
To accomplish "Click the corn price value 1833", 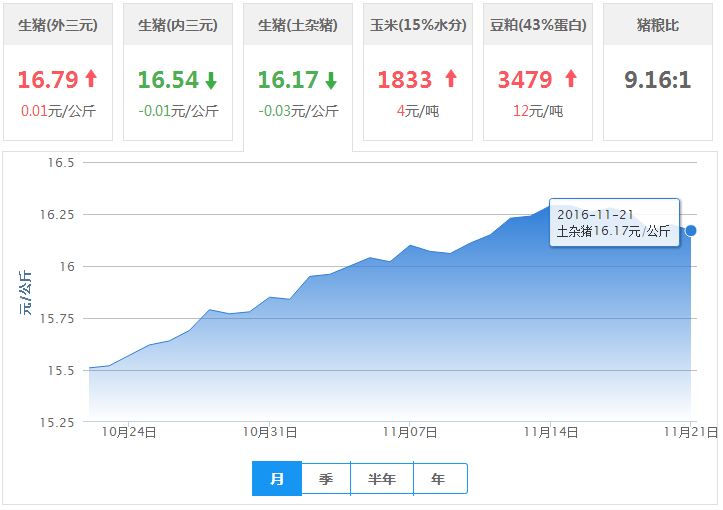I will pos(405,80).
